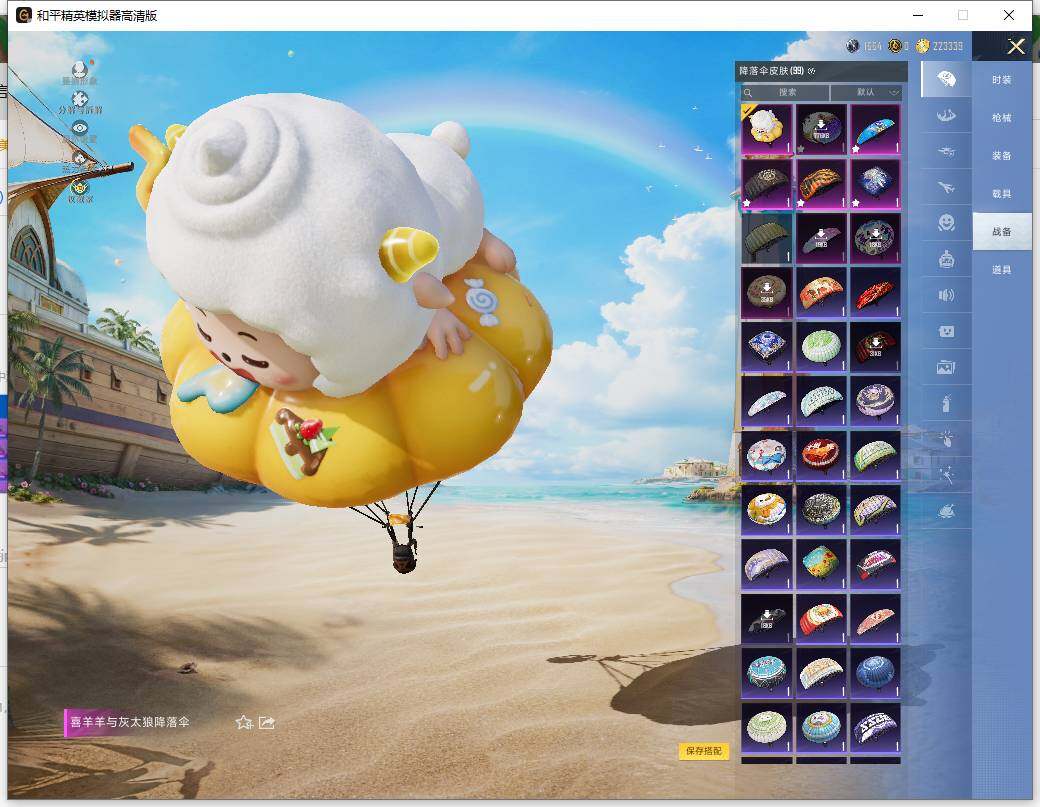Click the gold coin currency icon

(x=923, y=46)
